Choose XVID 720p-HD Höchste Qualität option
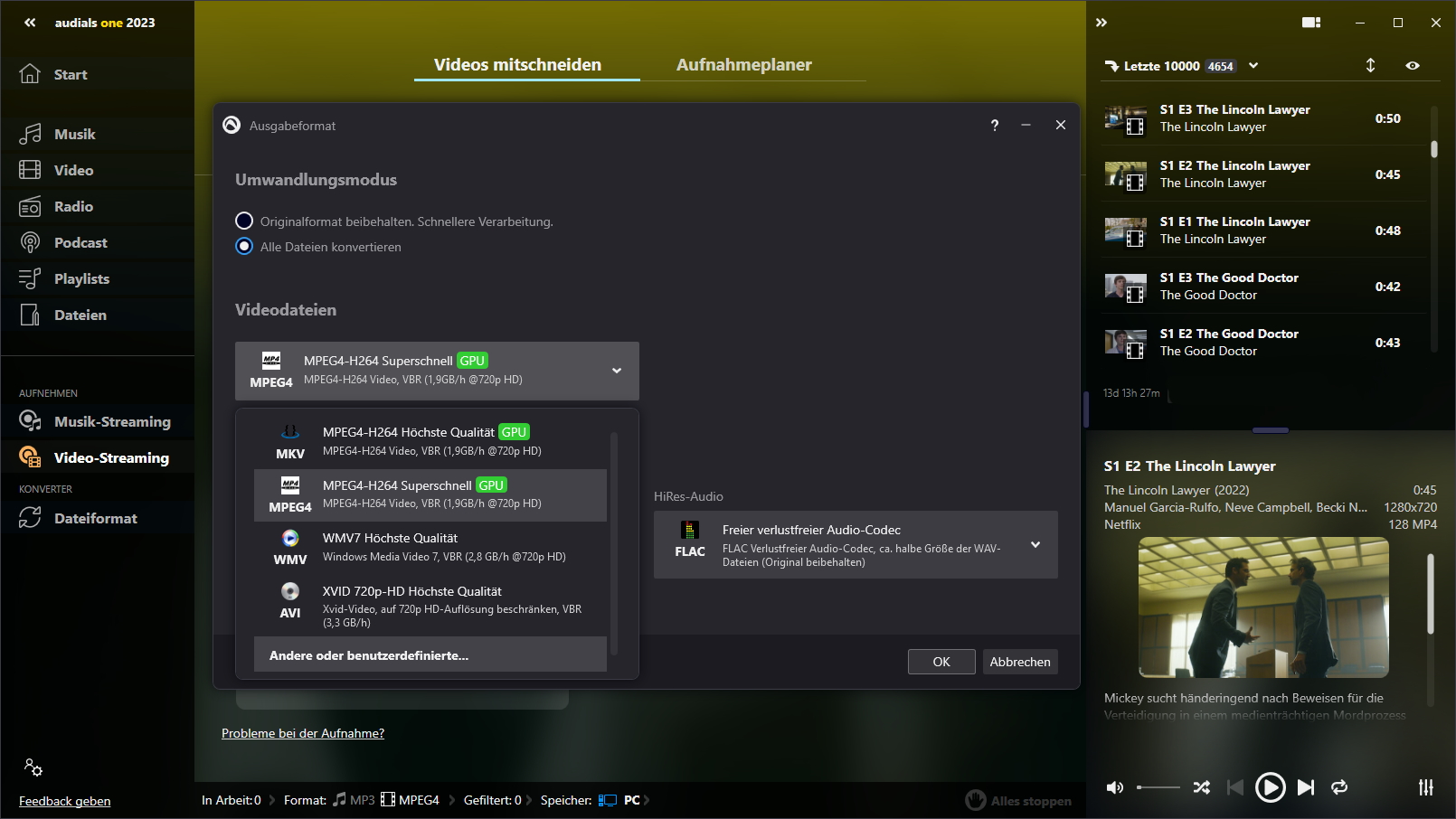 point(430,606)
